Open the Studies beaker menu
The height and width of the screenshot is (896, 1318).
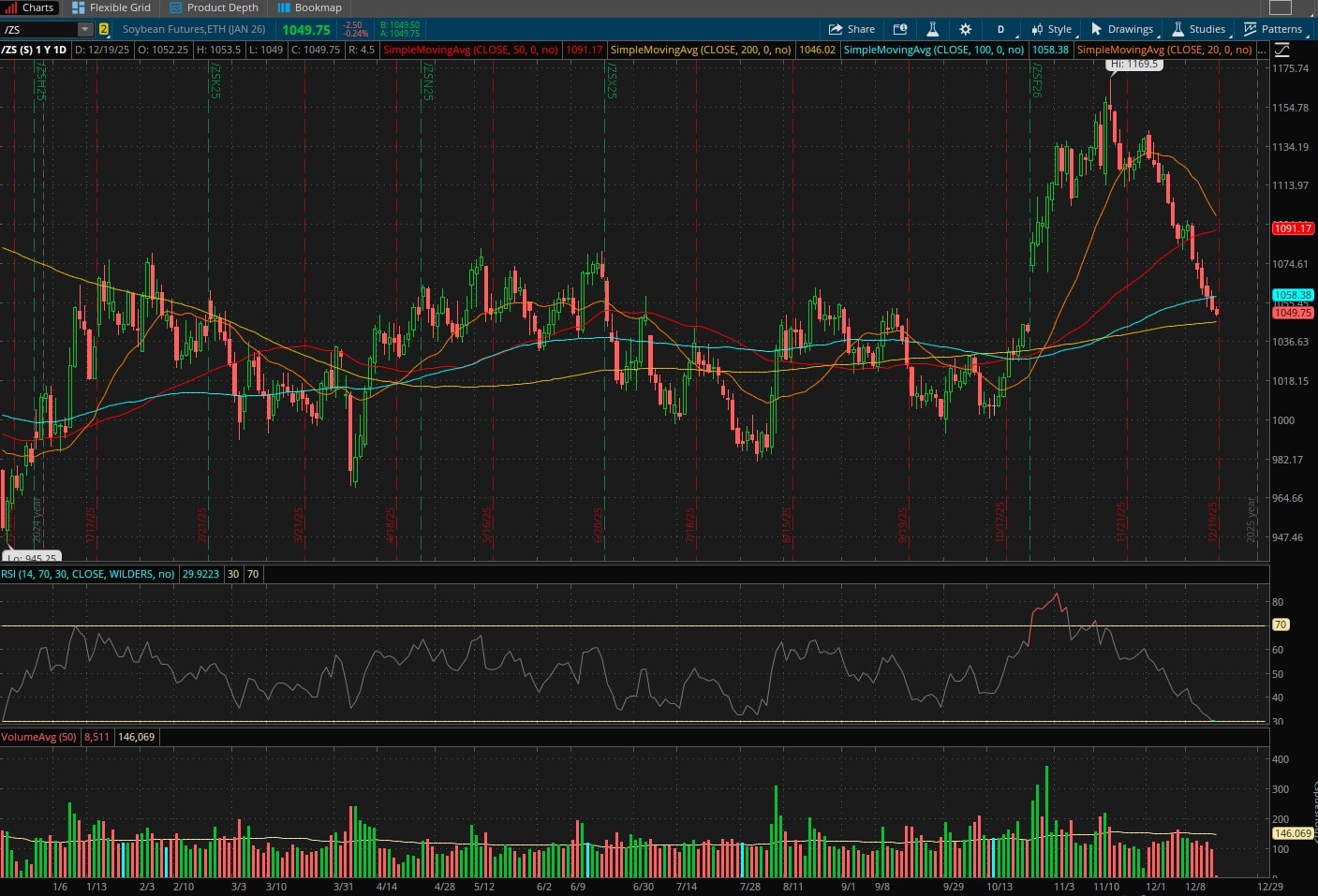pyautogui.click(x=1198, y=29)
